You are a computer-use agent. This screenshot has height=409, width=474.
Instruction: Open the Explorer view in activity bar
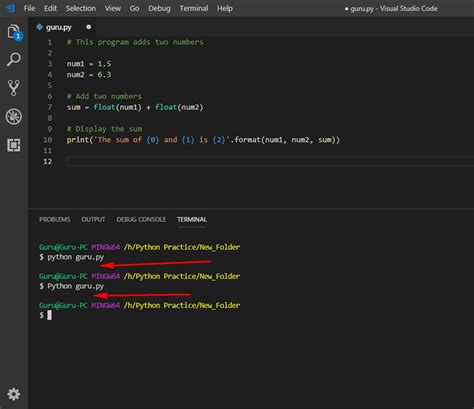pos(14,32)
